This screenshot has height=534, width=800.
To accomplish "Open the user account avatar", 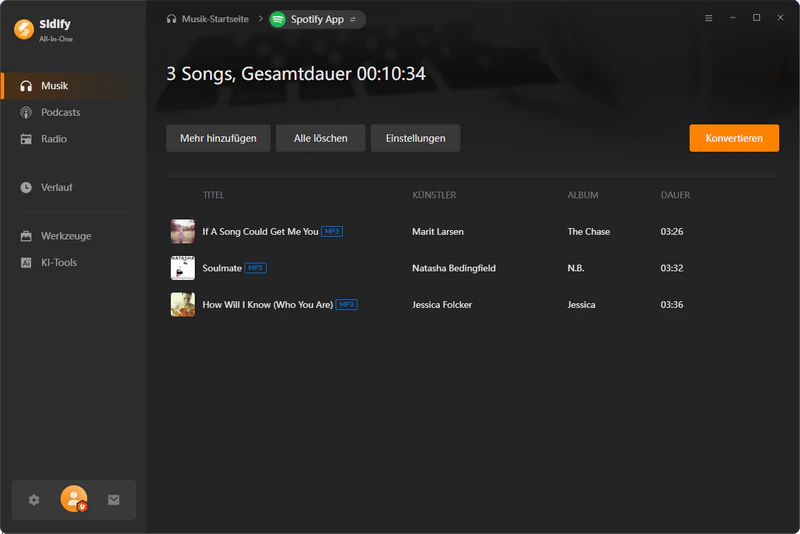I will 74,499.
